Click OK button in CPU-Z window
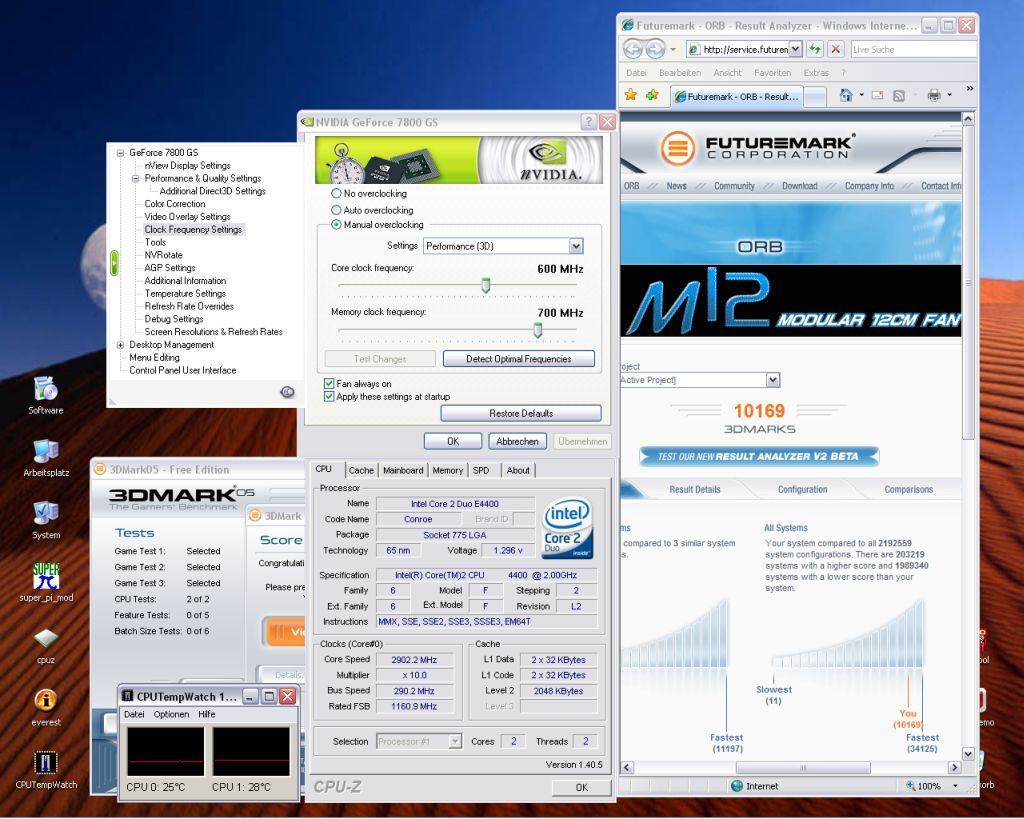This screenshot has width=1024, height=819. [581, 788]
